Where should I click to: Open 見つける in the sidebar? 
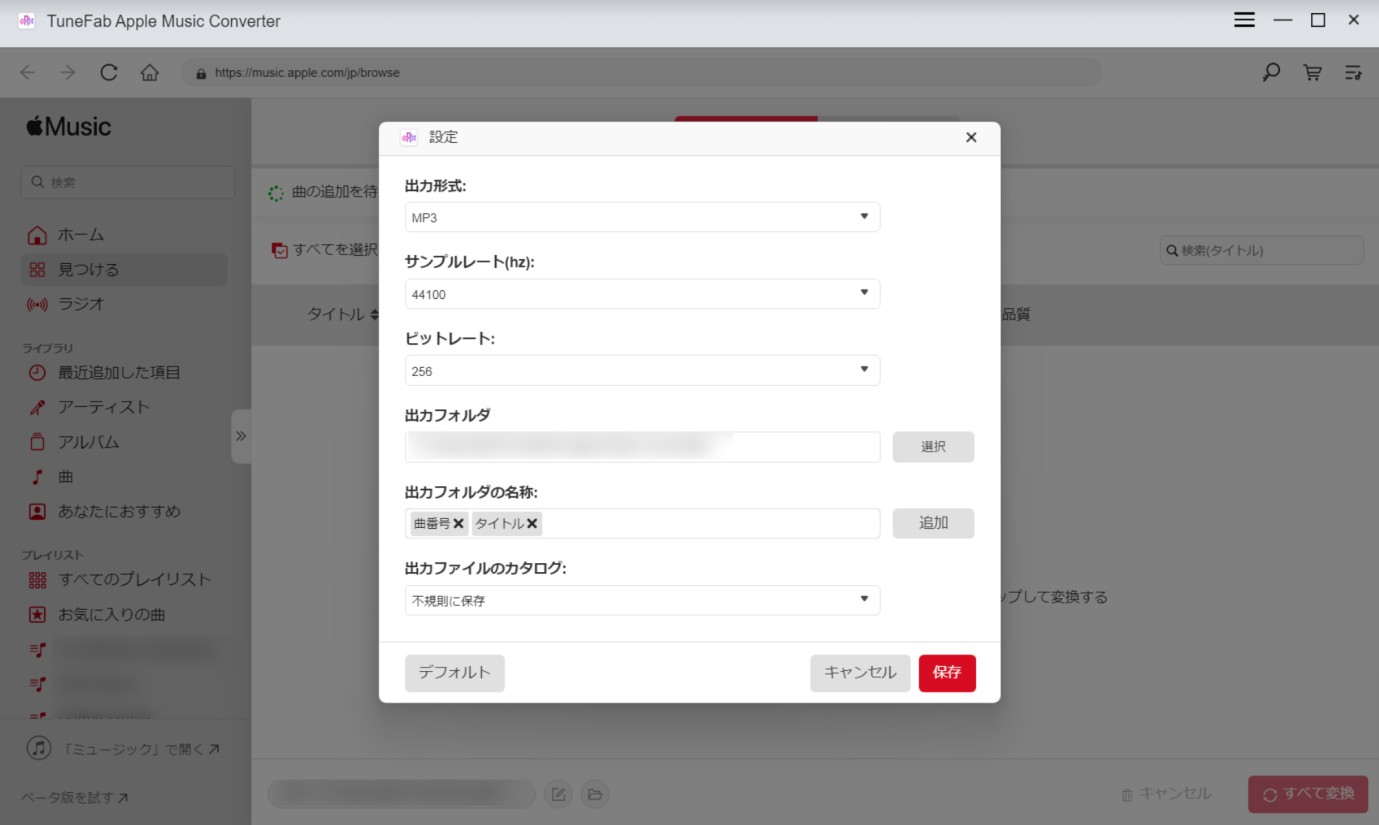coord(124,270)
